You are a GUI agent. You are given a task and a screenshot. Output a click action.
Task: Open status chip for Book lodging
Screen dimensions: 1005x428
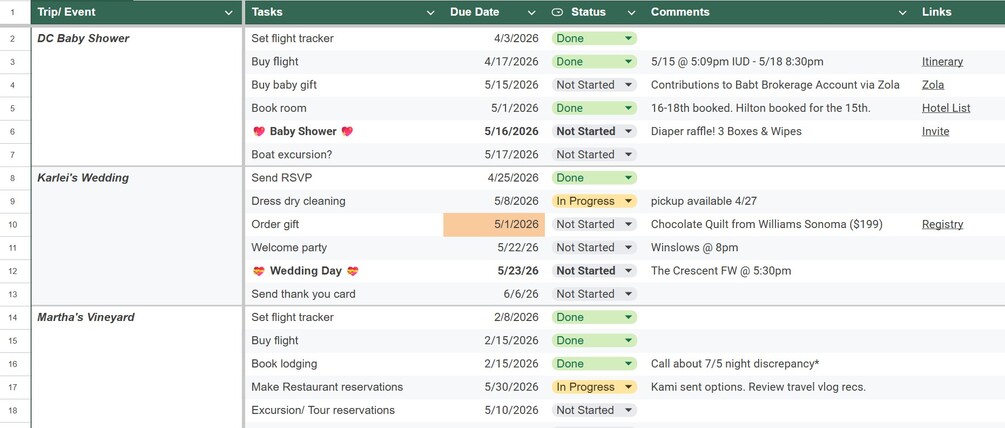tap(594, 363)
